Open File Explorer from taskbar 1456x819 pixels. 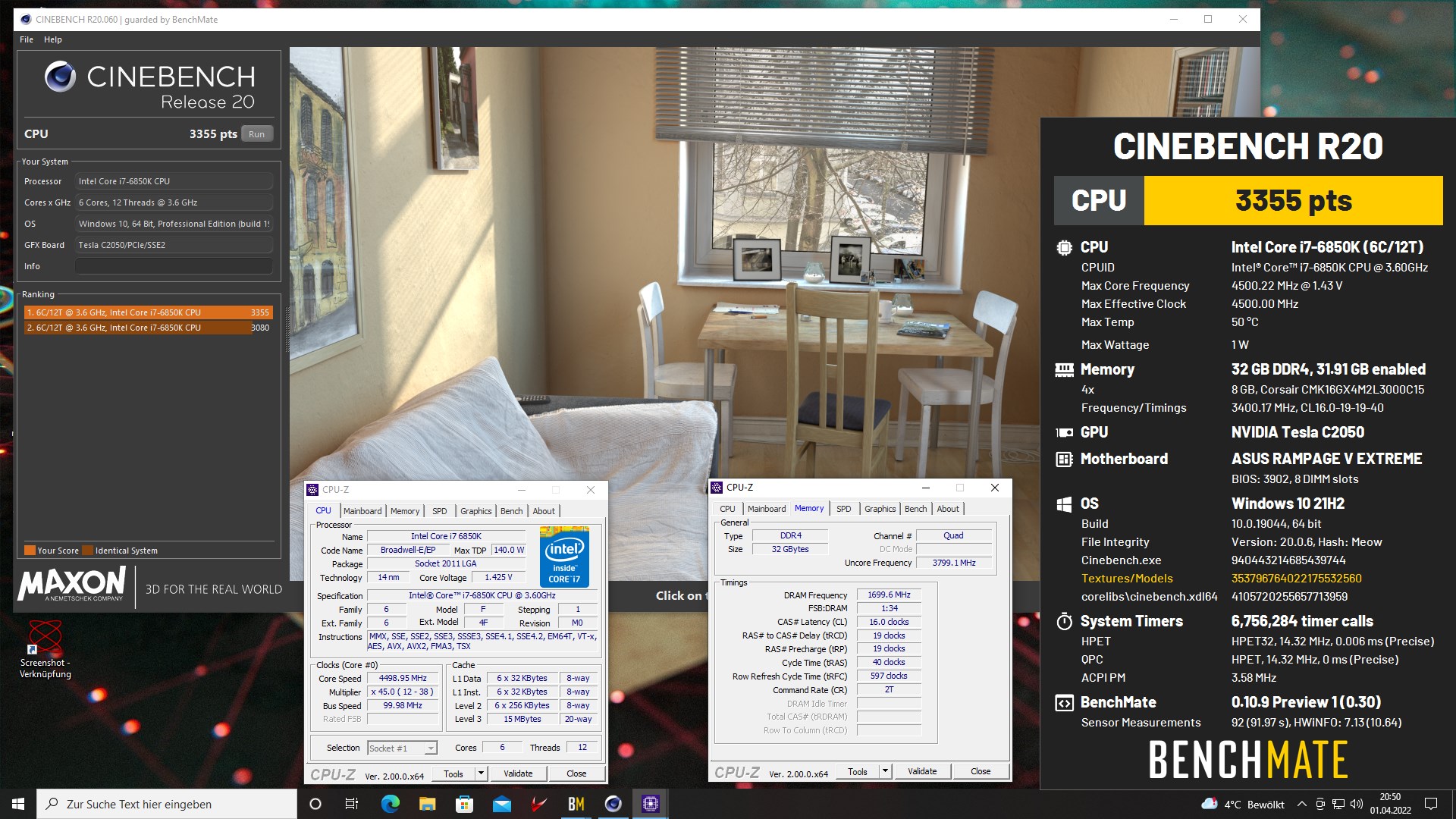pos(427,804)
